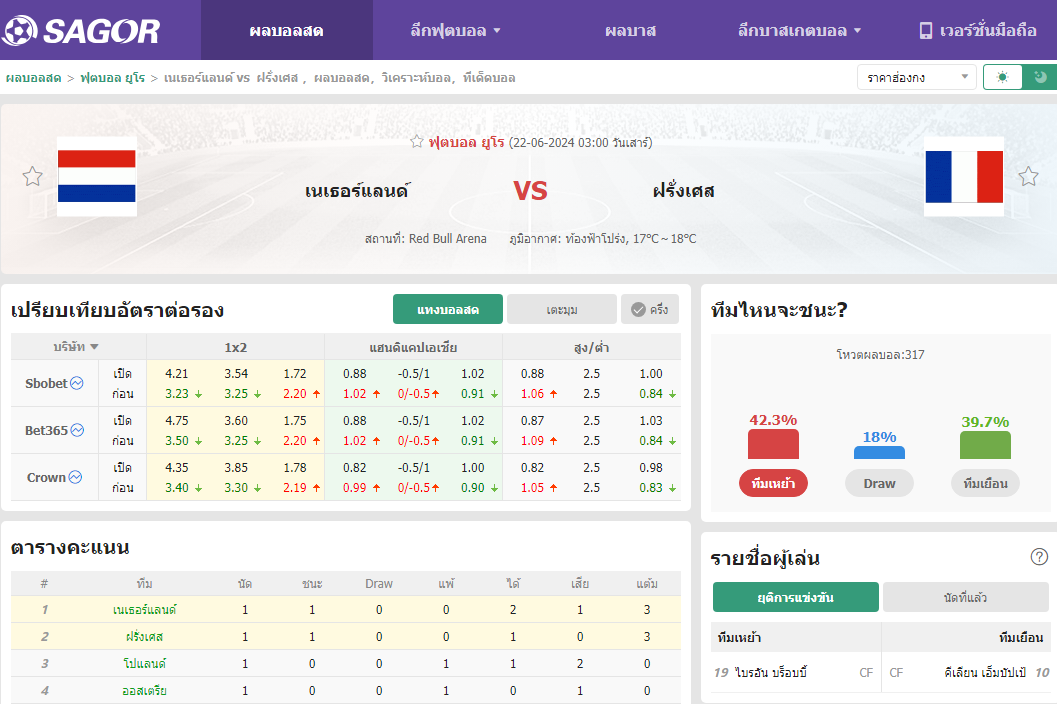
Task: Click Bet365 opening home odds 4.75
Action: [x=177, y=421]
